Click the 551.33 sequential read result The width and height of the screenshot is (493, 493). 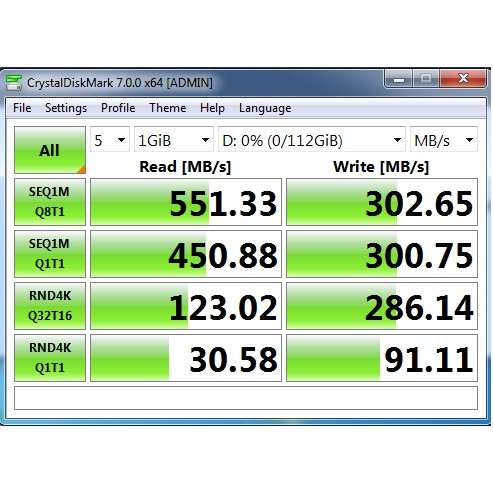tap(186, 202)
